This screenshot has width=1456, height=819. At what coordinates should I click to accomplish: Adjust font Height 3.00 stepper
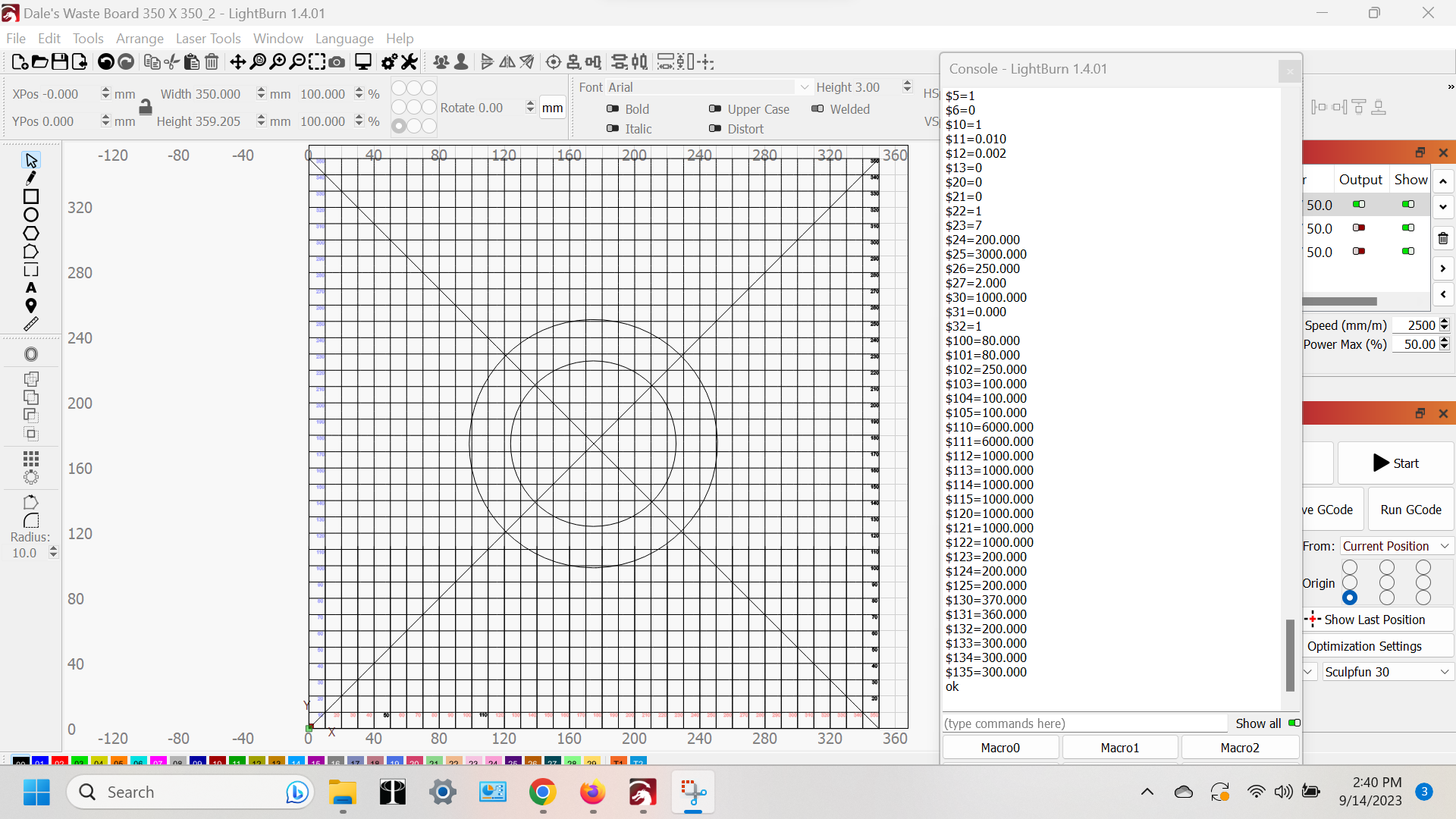point(907,87)
